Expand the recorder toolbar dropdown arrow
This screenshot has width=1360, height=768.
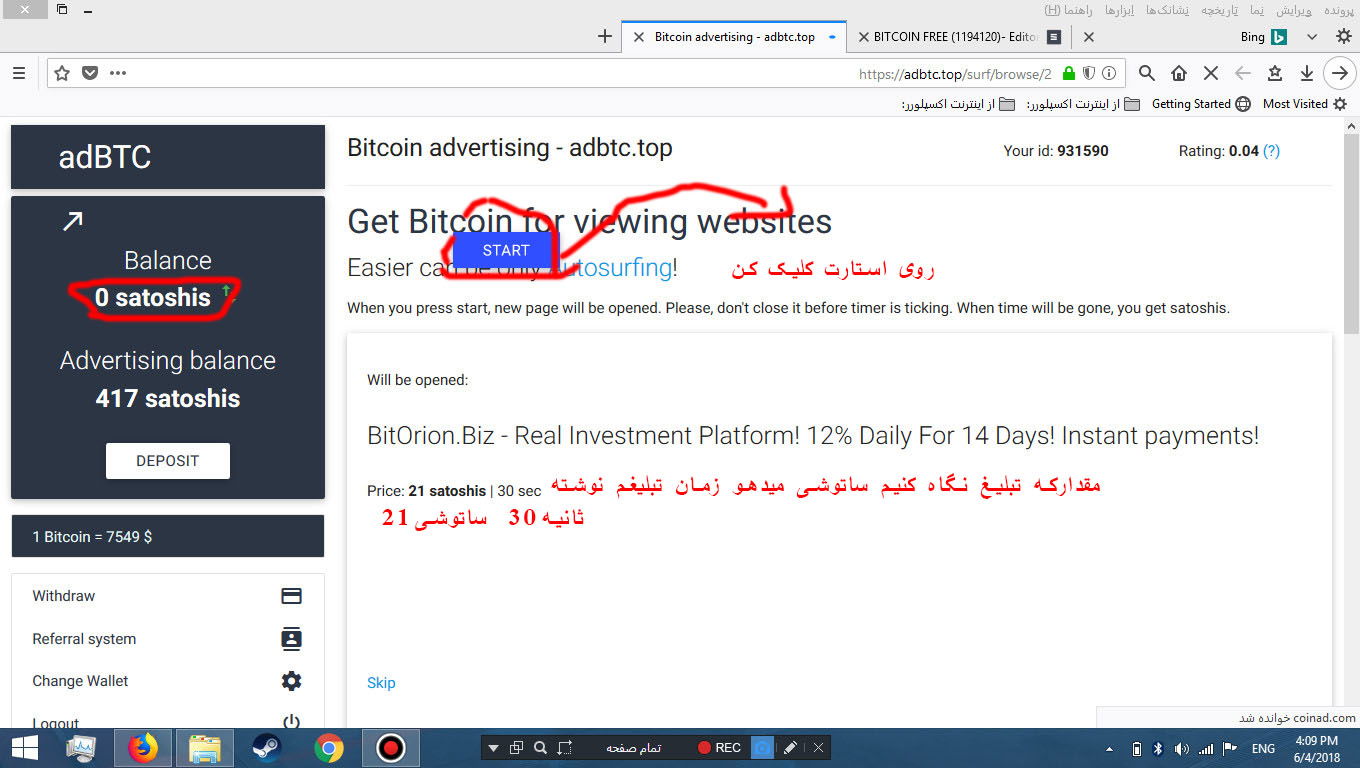coord(493,748)
